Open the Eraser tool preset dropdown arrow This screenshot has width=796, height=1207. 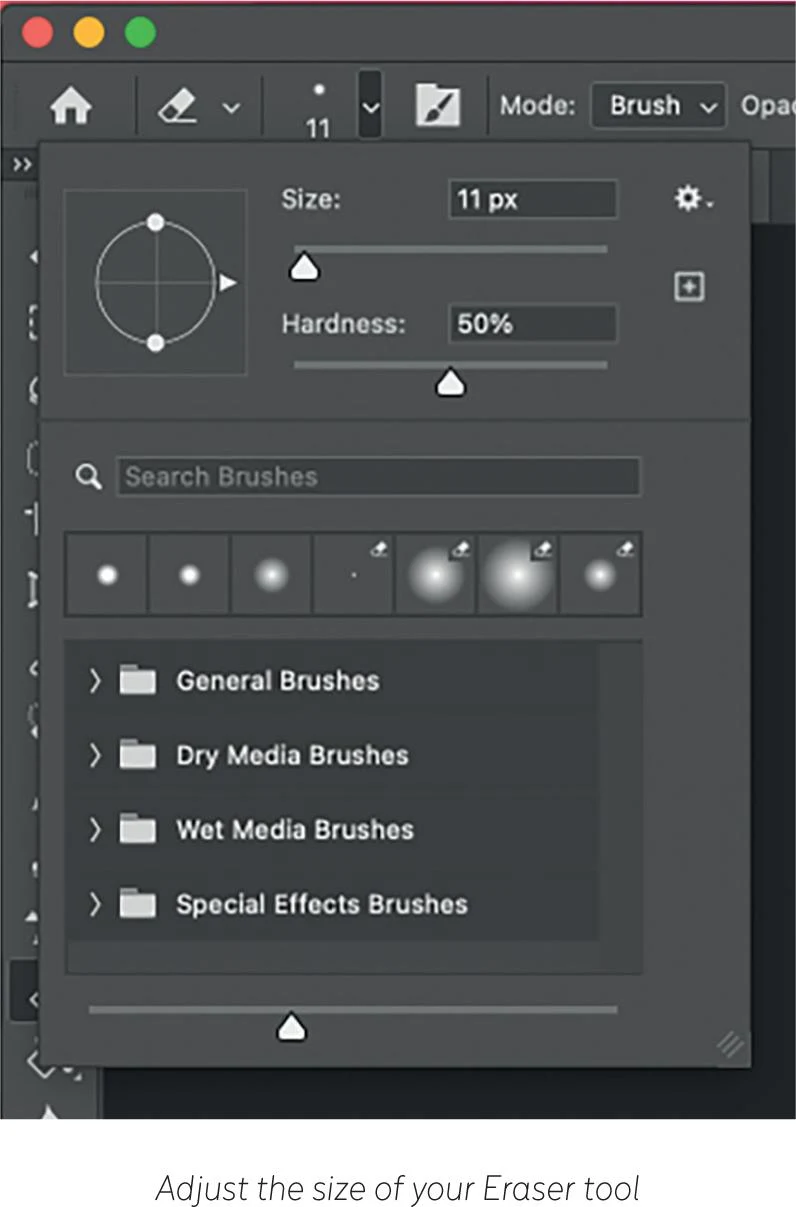230,107
